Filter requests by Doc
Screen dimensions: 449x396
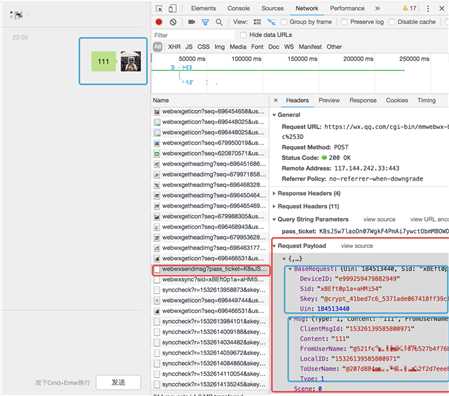274,47
